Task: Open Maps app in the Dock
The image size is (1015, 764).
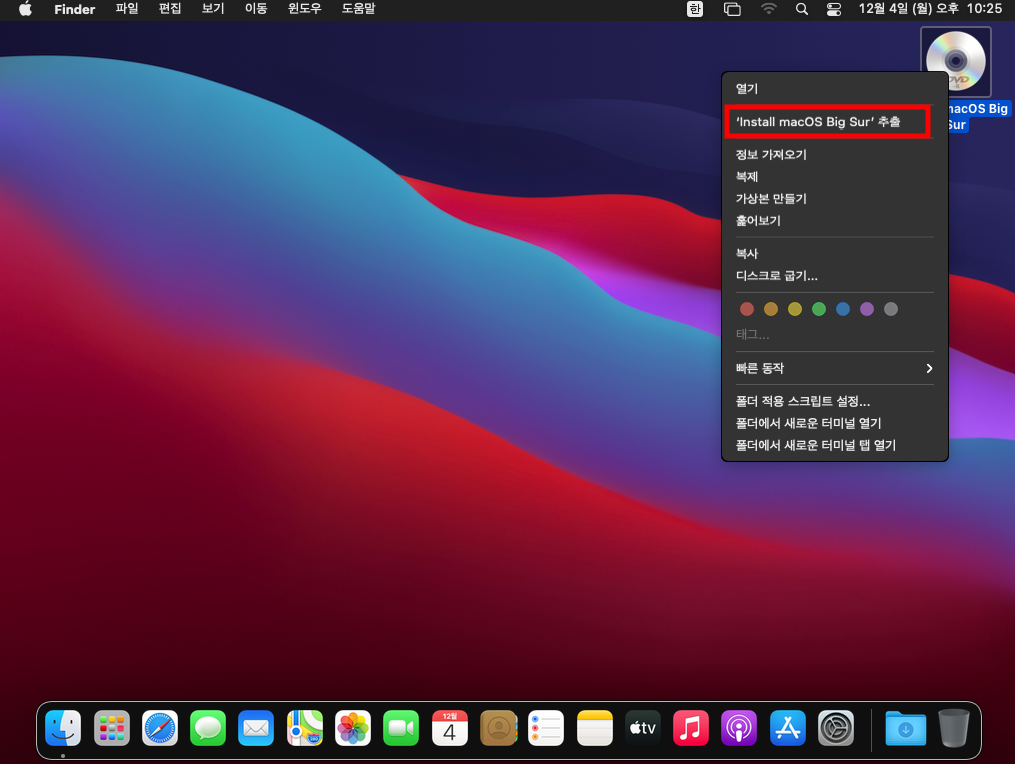Action: point(305,728)
